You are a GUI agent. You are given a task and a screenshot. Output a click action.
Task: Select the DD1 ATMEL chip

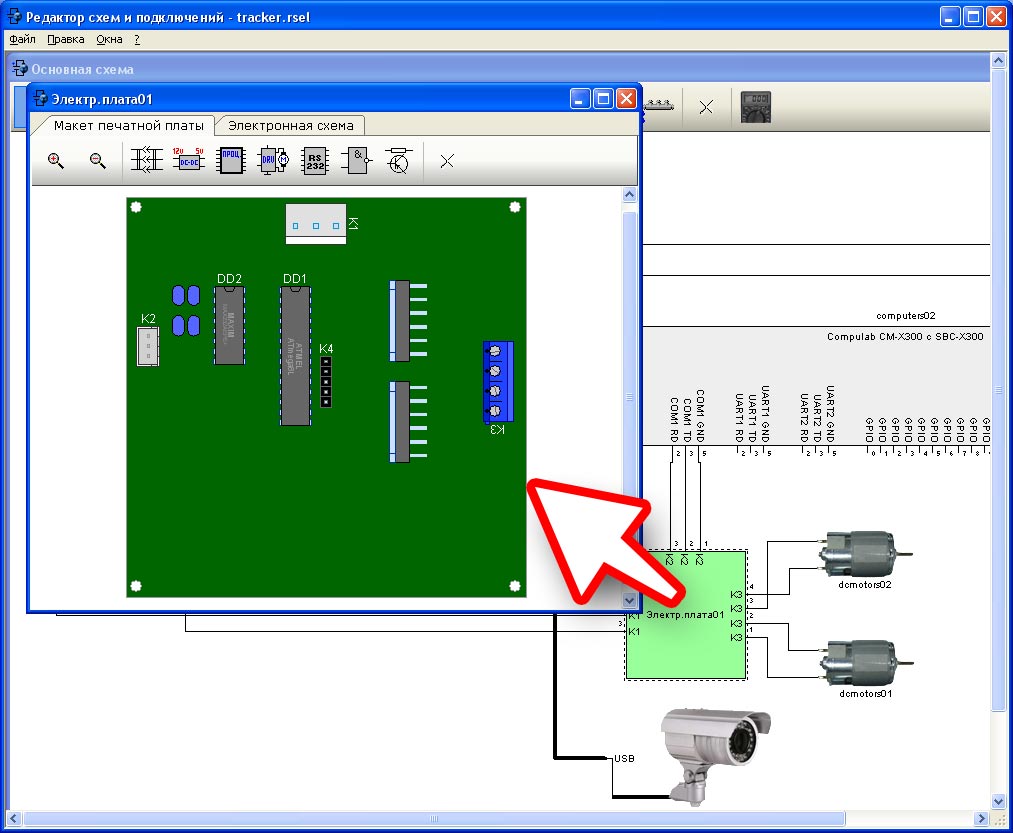[x=295, y=355]
